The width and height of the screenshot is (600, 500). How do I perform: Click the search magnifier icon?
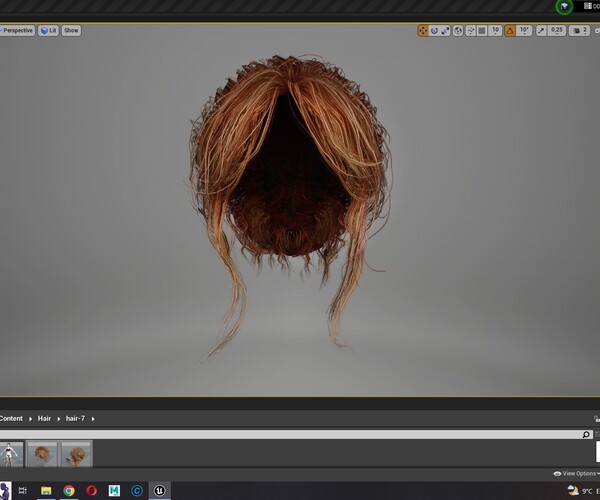click(586, 435)
